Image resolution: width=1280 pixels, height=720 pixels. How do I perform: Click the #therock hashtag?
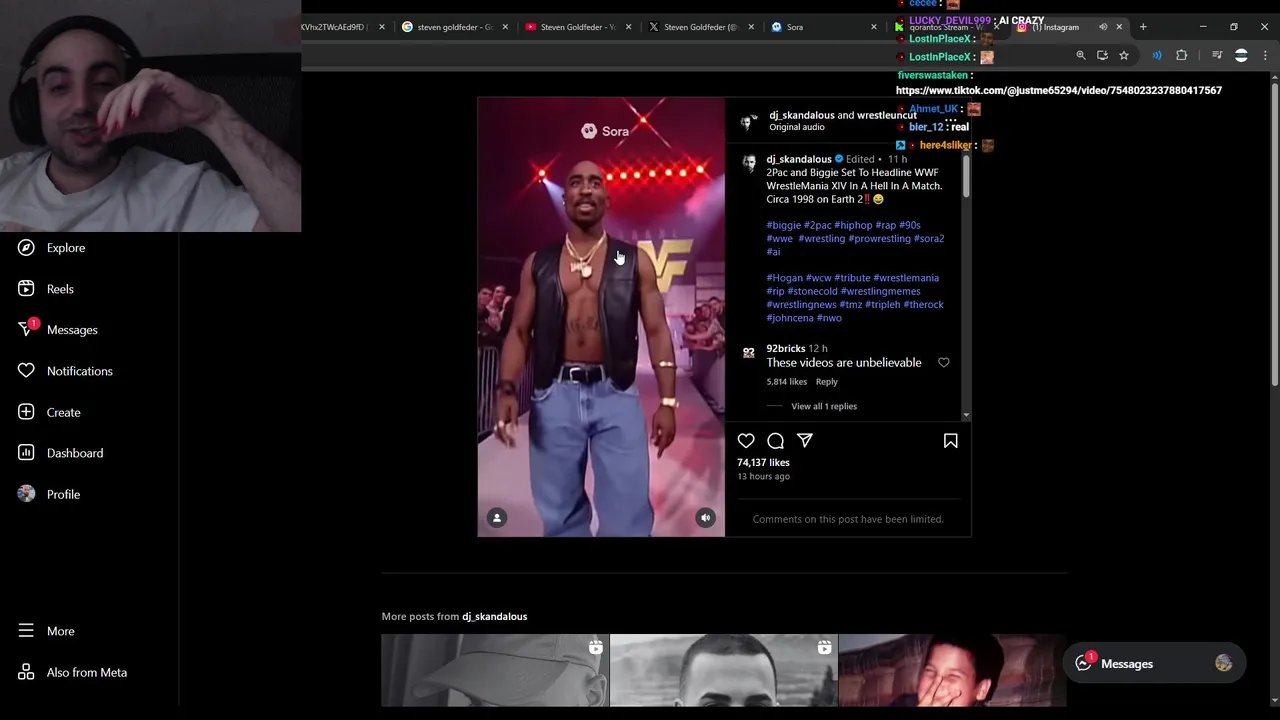tap(923, 304)
